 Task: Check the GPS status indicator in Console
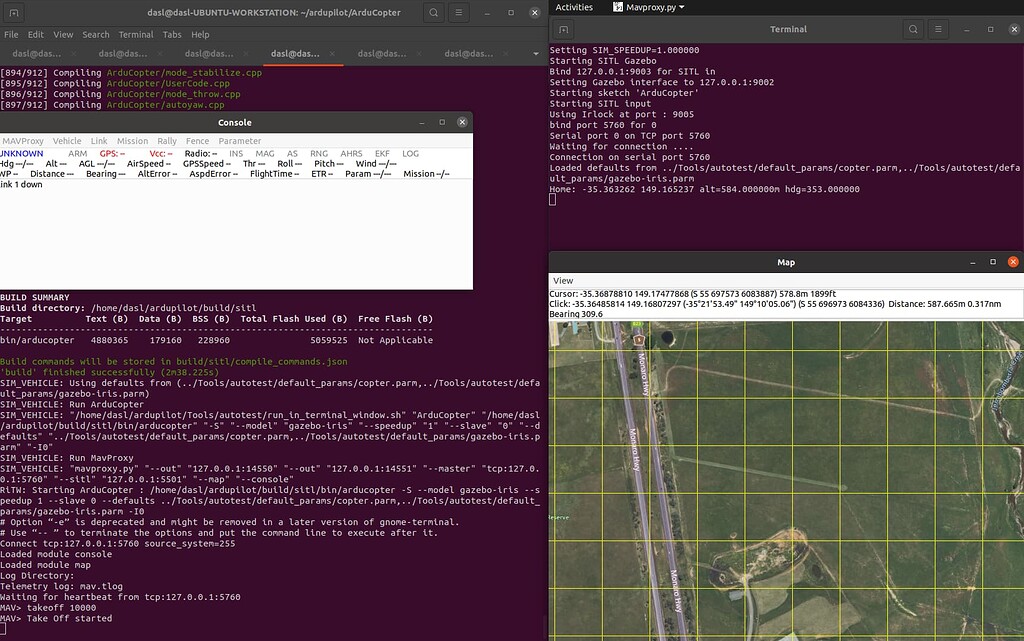(113, 154)
